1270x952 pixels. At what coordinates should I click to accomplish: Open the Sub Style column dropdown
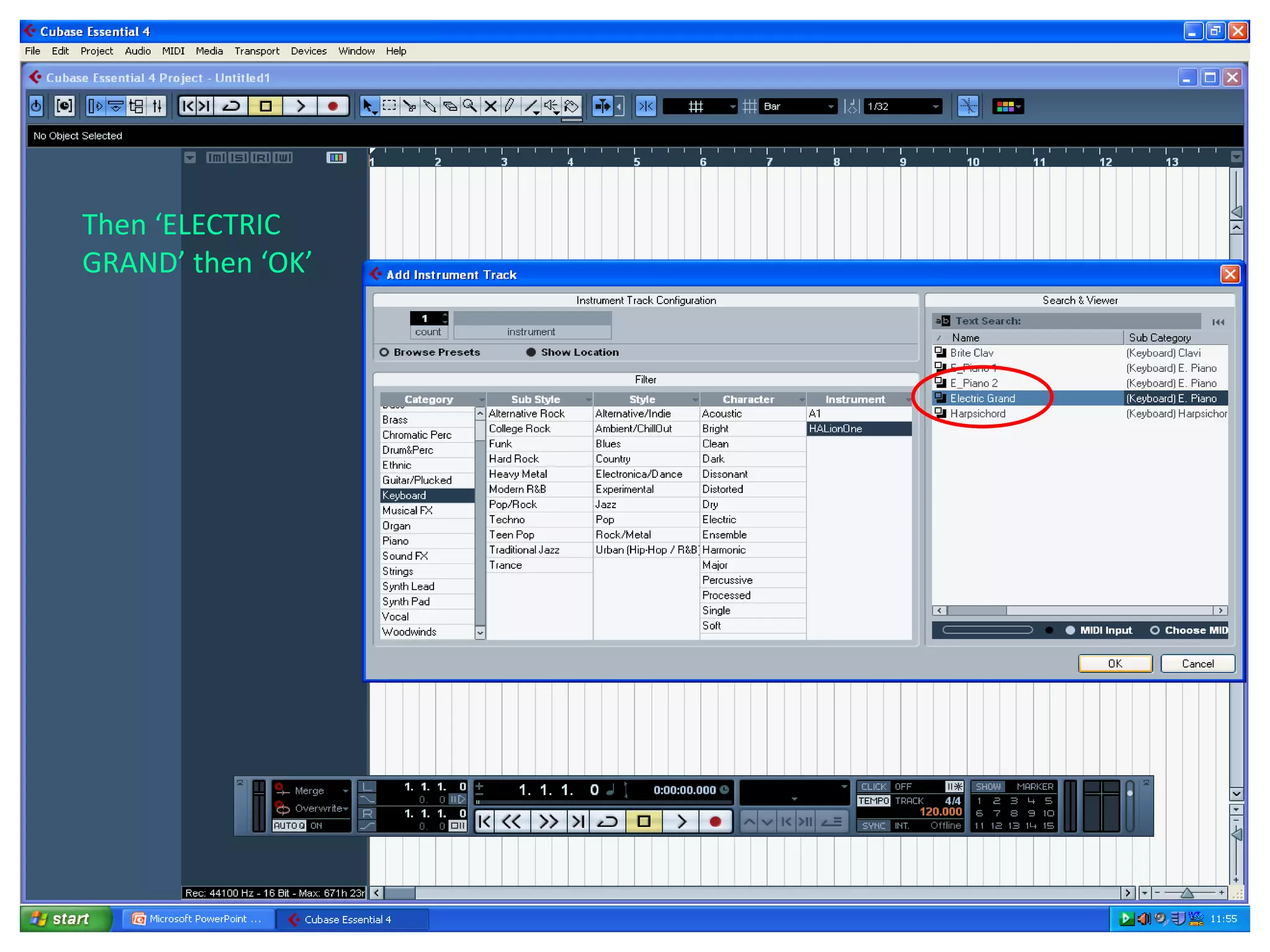(588, 400)
